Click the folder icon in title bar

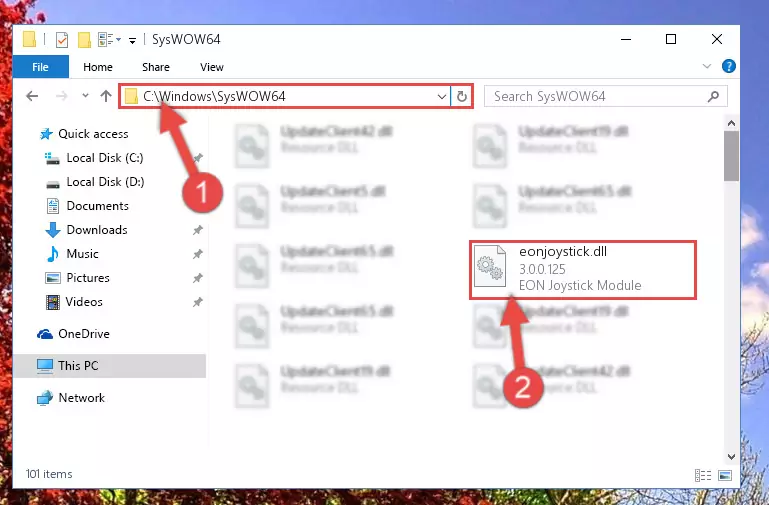click(29, 39)
